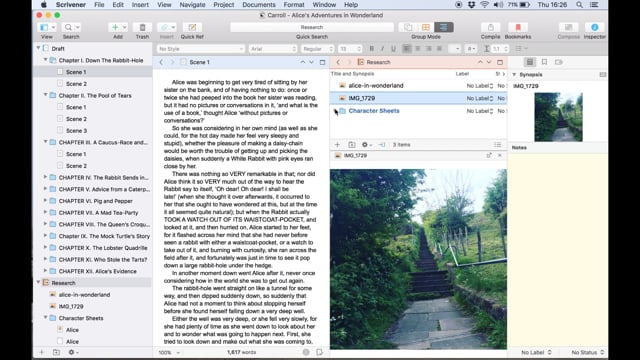640x360 pixels.
Task: Toggle italic formatting
Action: [x=382, y=49]
